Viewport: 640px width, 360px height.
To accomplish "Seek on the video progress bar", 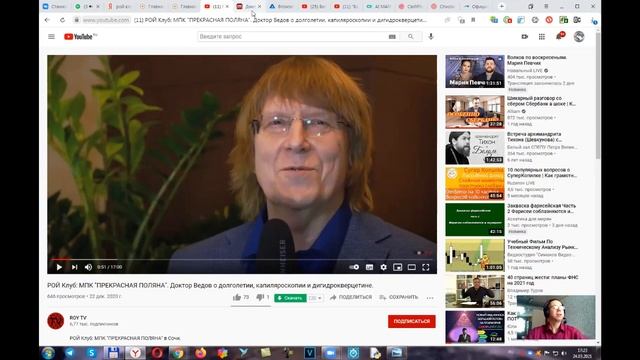I will click(242, 259).
